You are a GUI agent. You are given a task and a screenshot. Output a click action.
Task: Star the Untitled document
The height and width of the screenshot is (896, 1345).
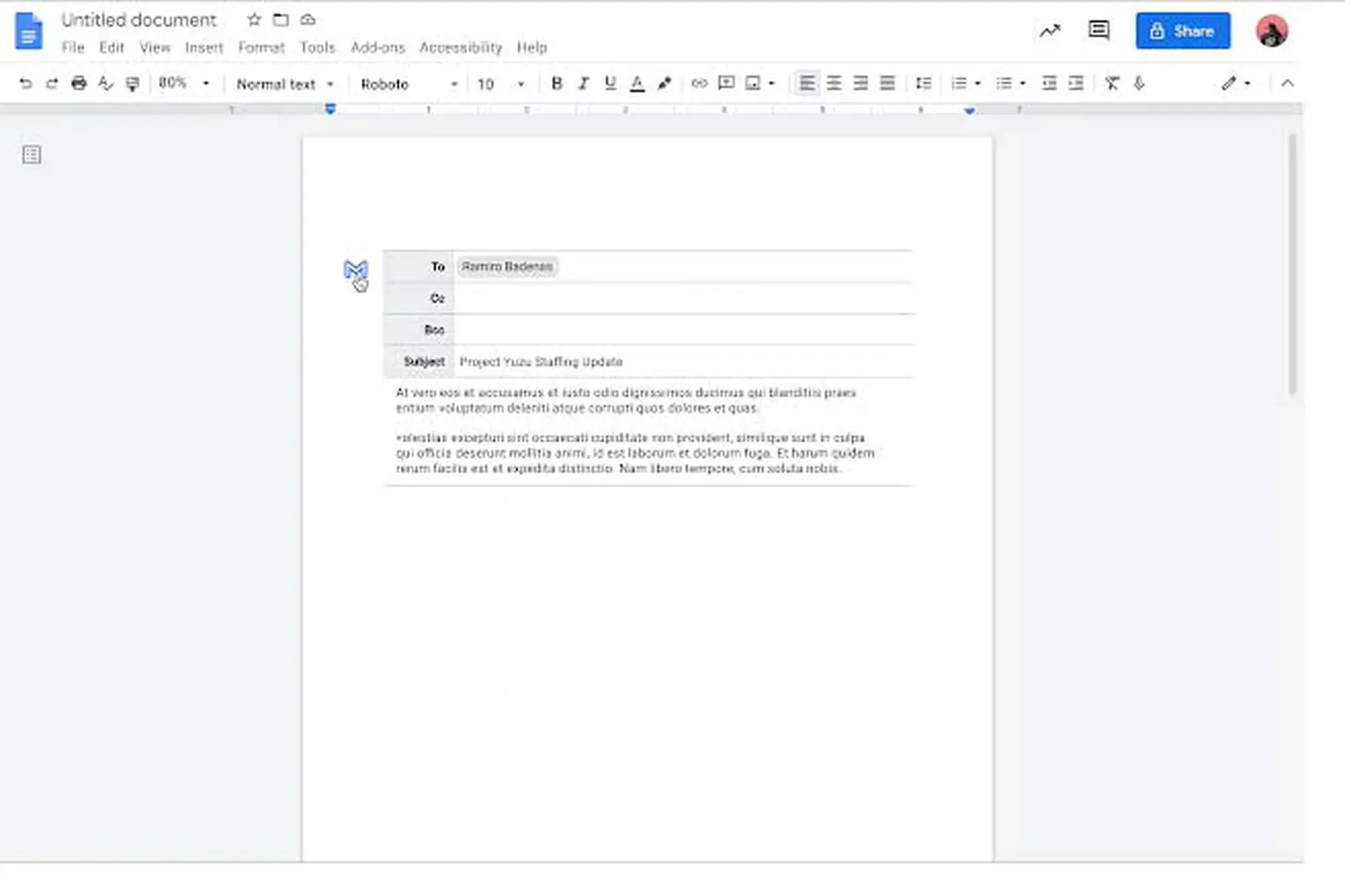pyautogui.click(x=254, y=20)
